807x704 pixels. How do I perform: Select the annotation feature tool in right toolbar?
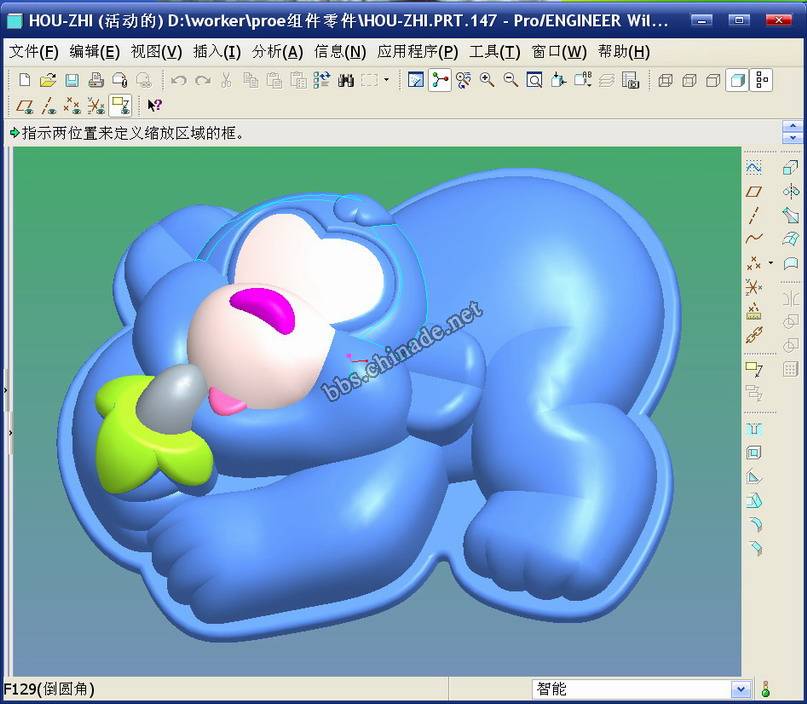[x=753, y=369]
